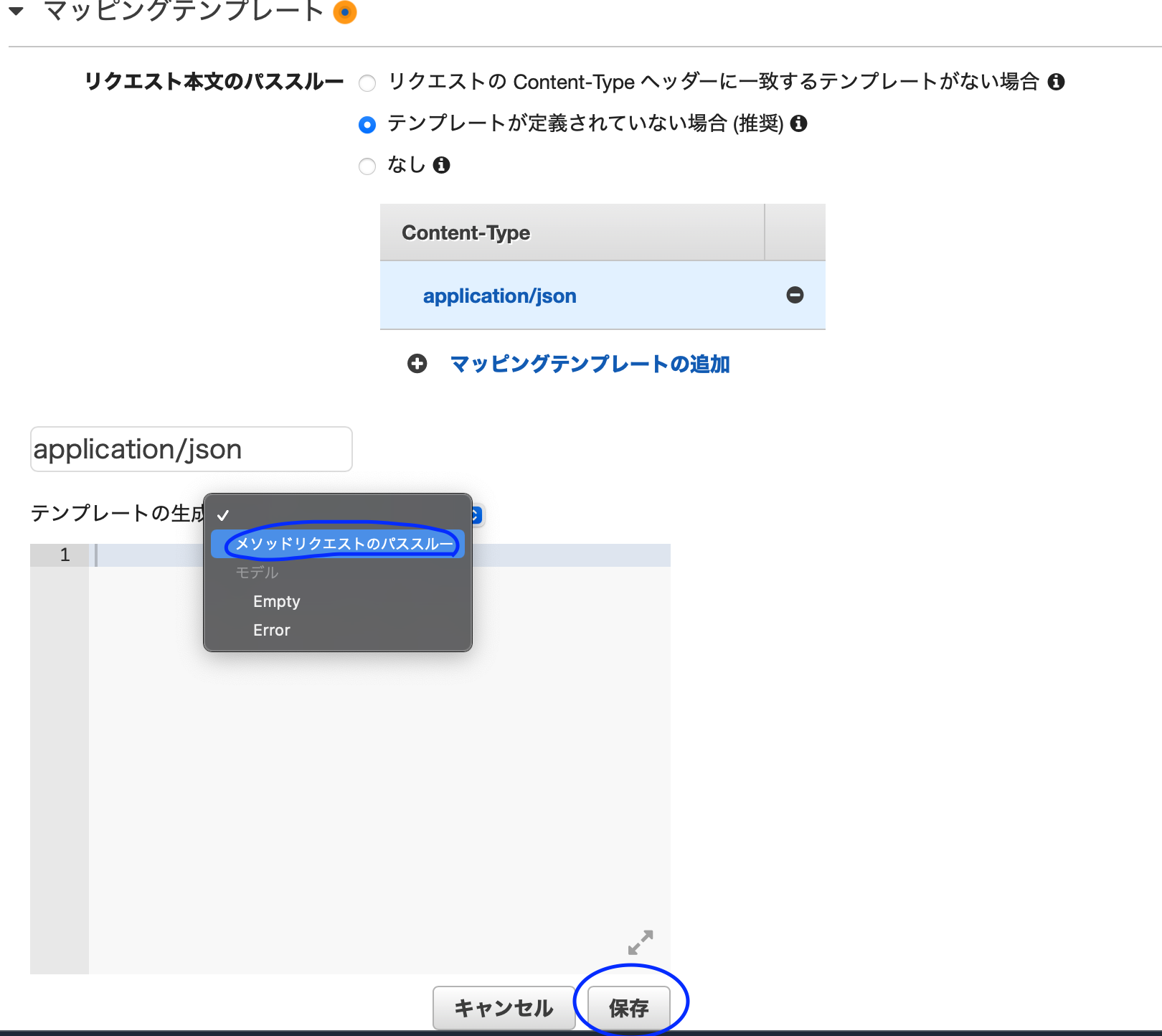Remove application/json using the minus icon
Screen dimensions: 1162x1036
coord(794,295)
